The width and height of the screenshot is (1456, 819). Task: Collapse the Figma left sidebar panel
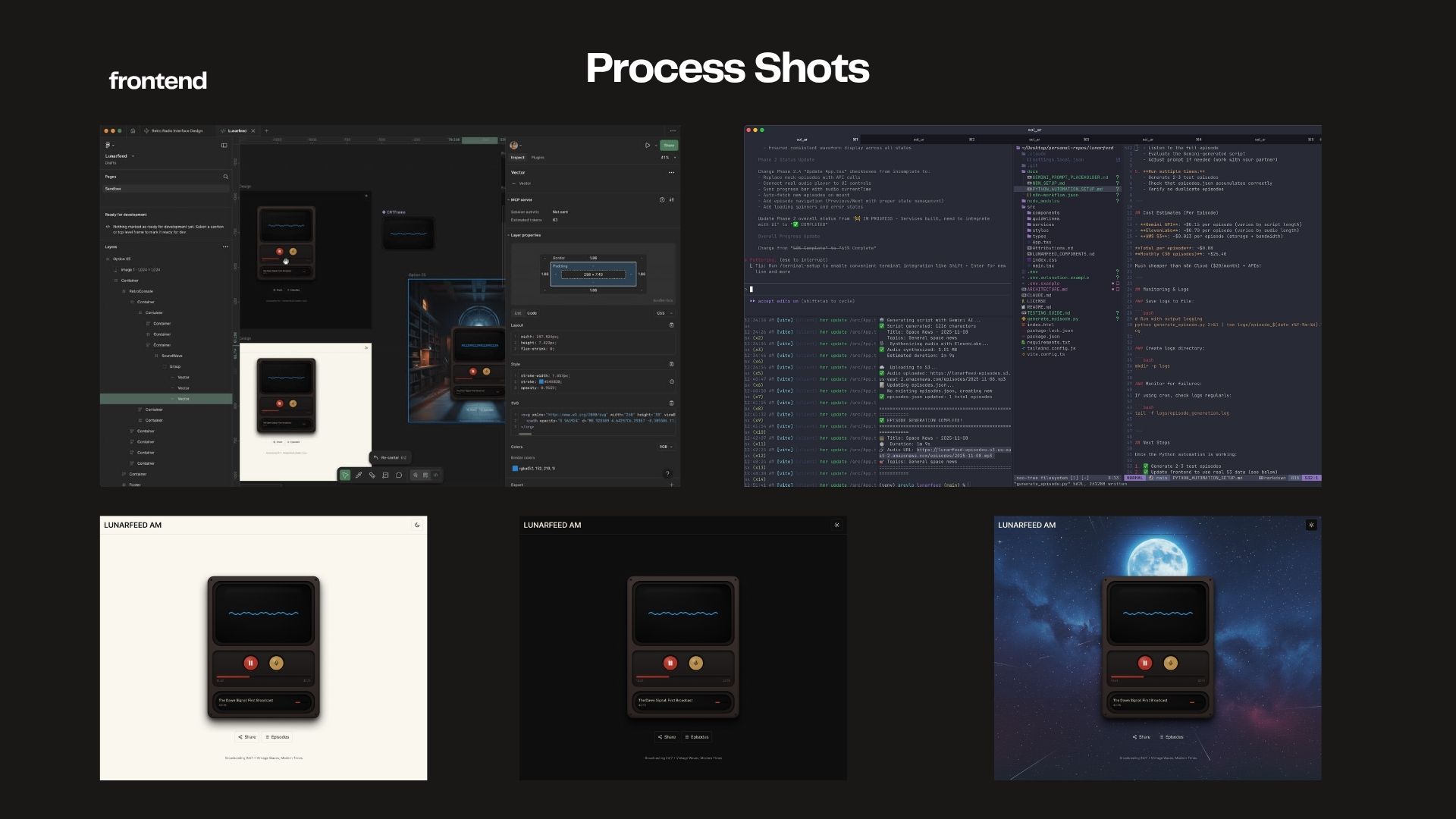point(224,145)
